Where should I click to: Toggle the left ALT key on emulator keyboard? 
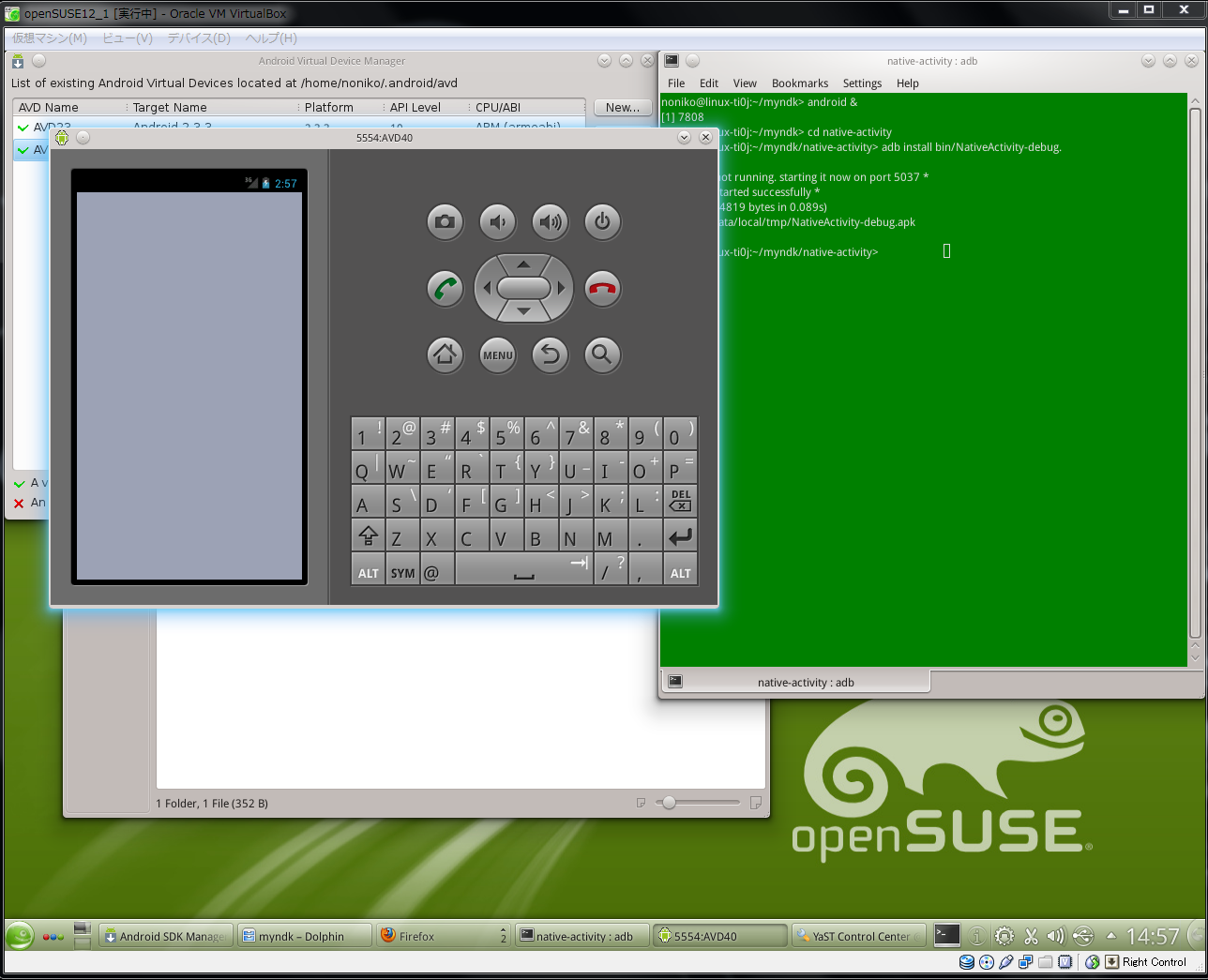(x=368, y=570)
